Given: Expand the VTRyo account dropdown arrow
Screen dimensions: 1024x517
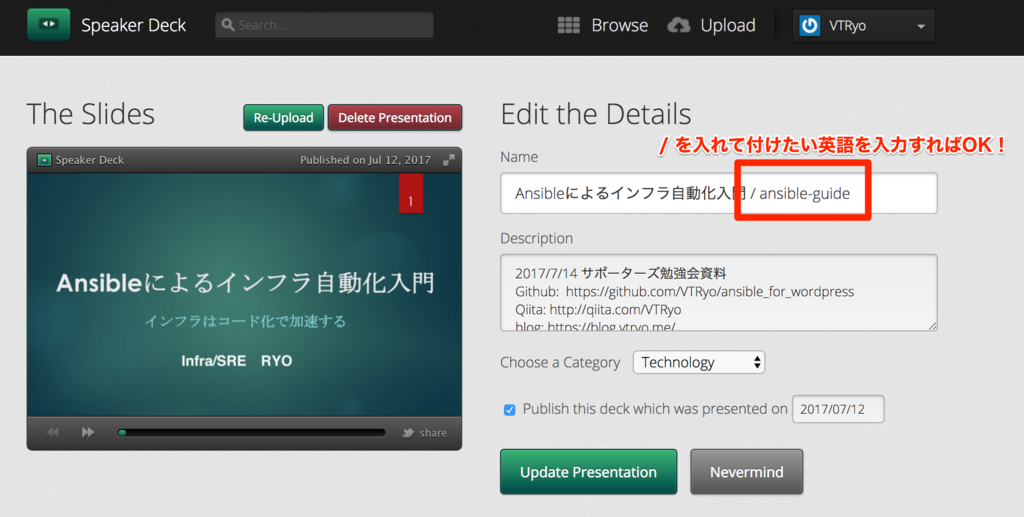Looking at the screenshot, I should pyautogui.click(x=921, y=27).
